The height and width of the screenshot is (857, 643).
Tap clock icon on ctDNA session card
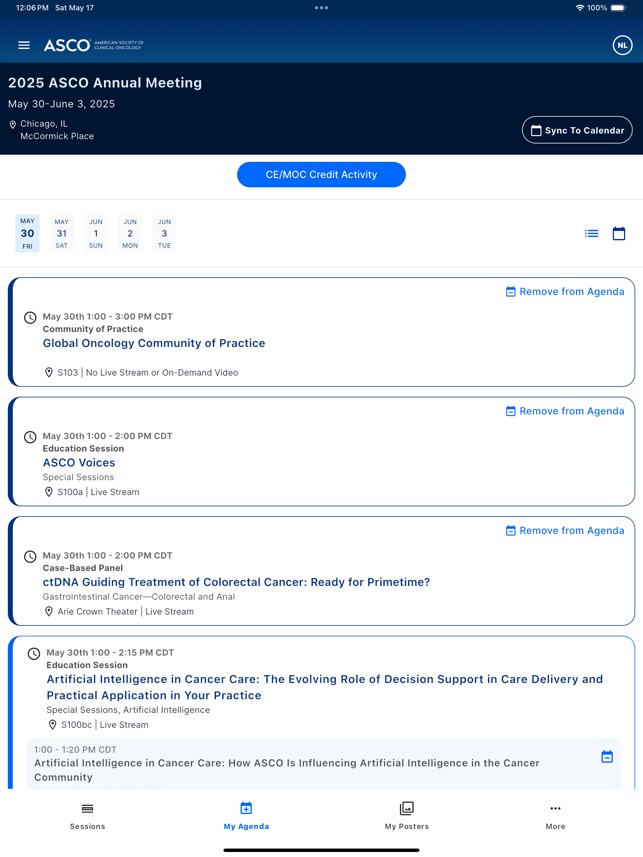click(31, 556)
